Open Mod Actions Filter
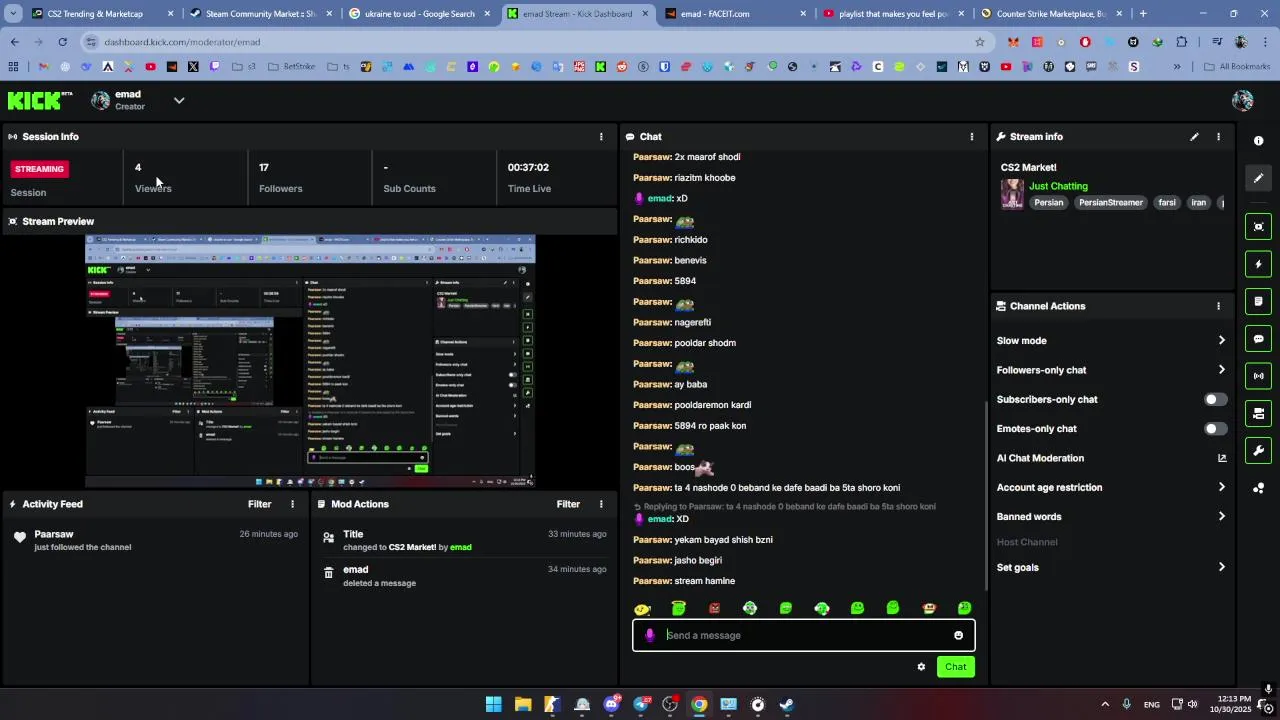The height and width of the screenshot is (720, 1280). tap(568, 504)
